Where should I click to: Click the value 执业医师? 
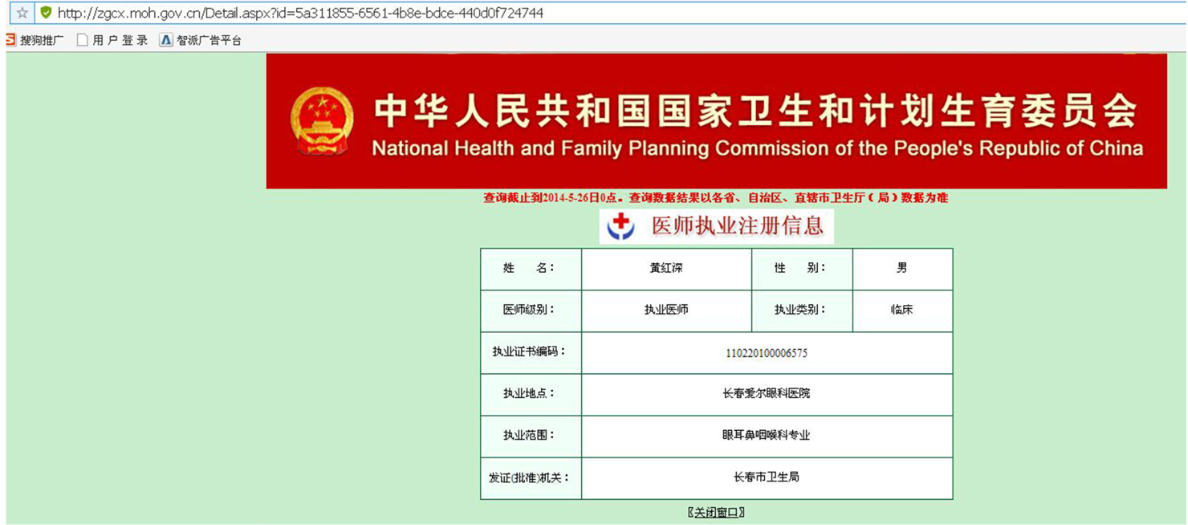tap(667, 310)
